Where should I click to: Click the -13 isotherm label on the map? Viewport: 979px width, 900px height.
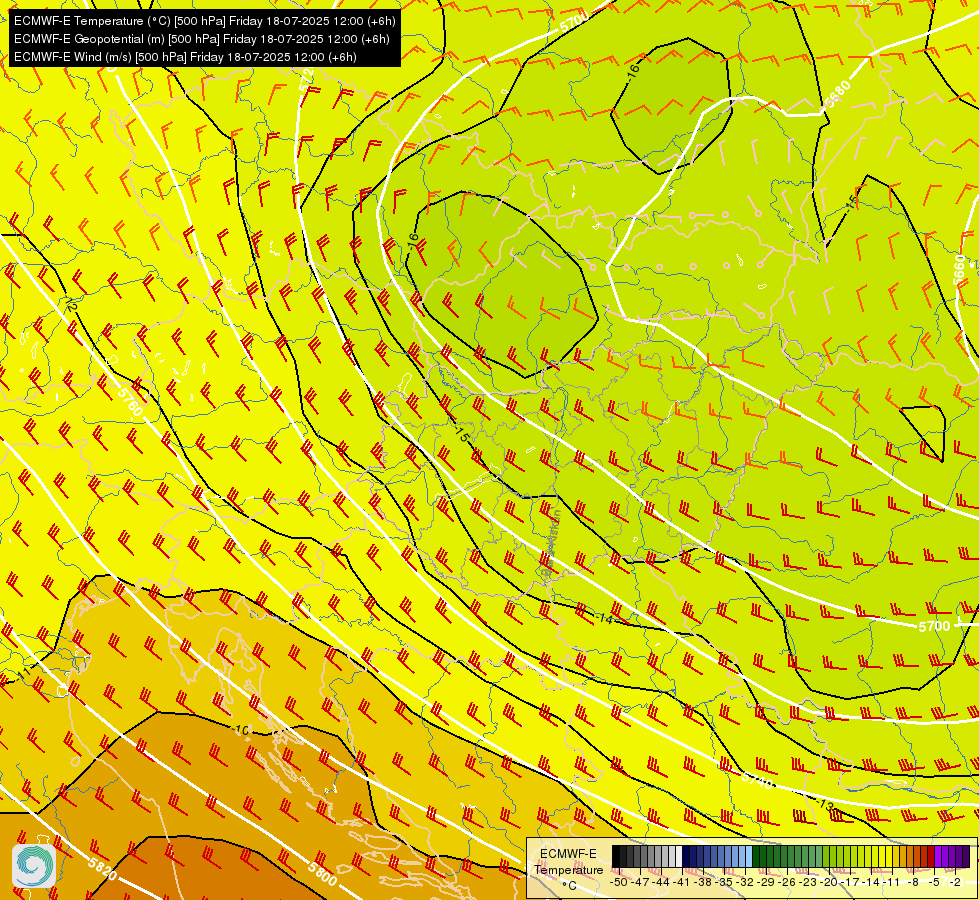coord(824,804)
